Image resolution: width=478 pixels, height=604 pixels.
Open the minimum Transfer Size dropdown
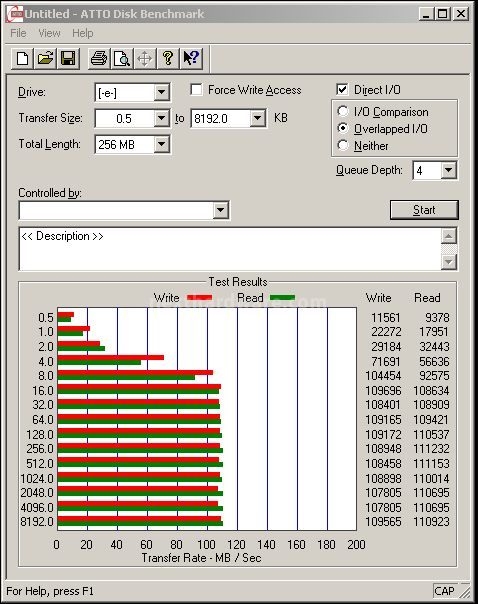tap(161, 118)
